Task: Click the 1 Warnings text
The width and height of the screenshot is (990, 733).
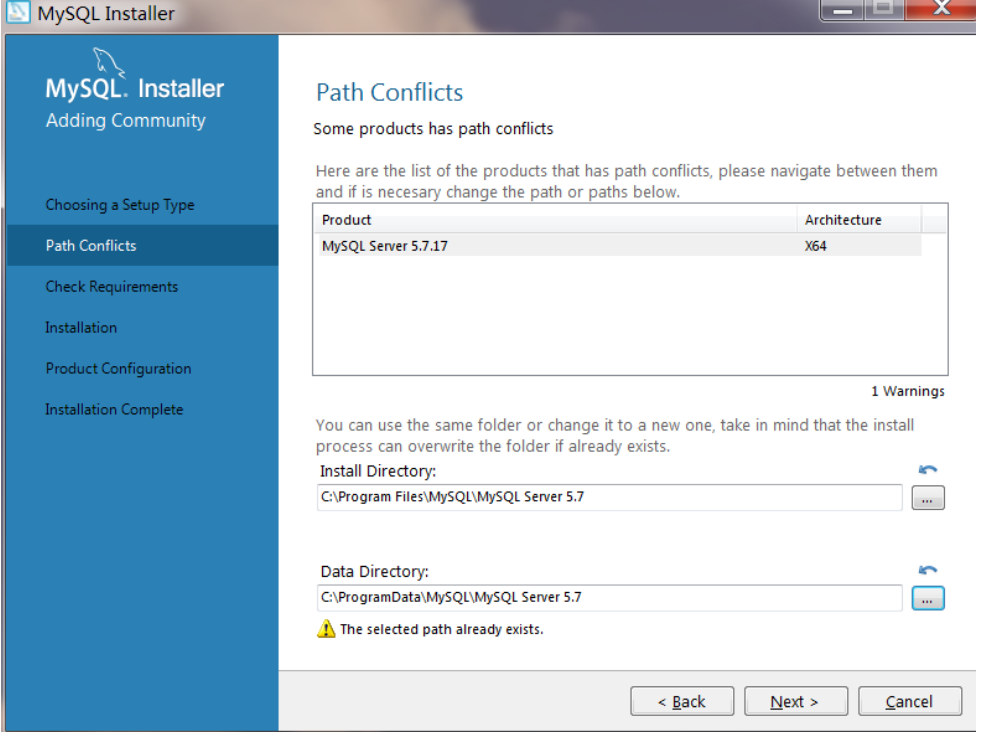Action: 908,391
